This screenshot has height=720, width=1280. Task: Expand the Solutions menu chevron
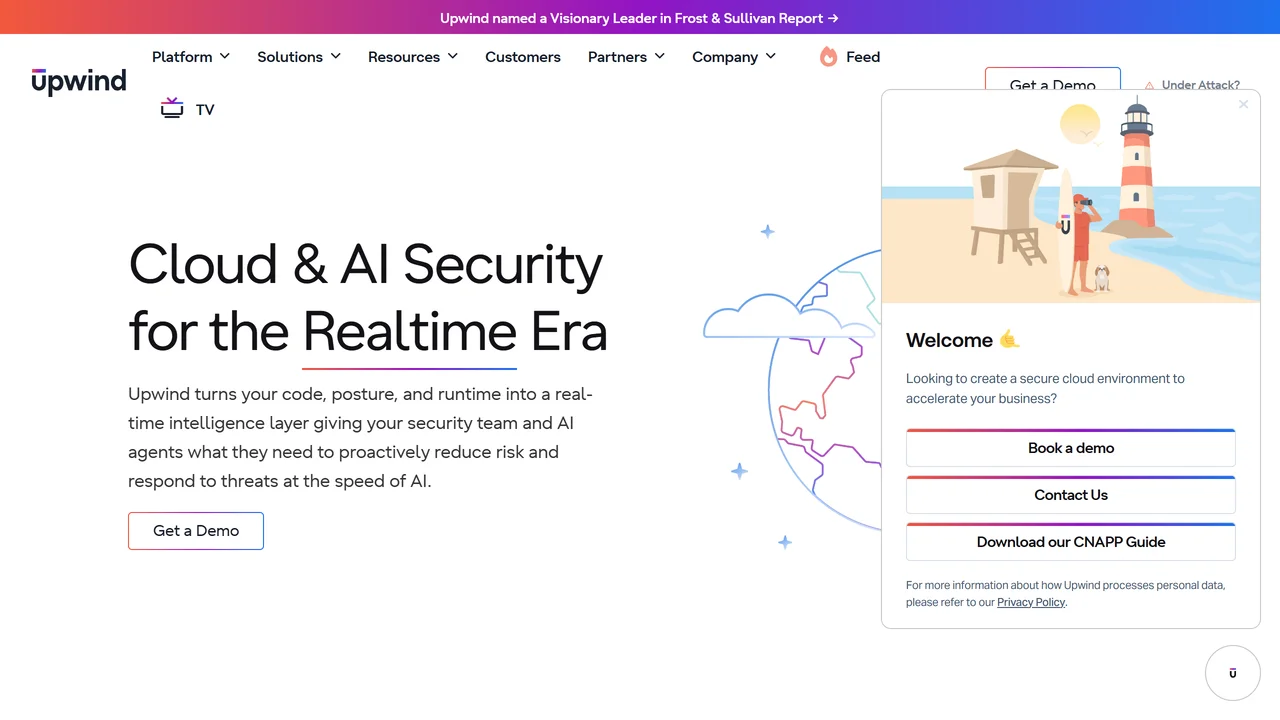pyautogui.click(x=336, y=57)
